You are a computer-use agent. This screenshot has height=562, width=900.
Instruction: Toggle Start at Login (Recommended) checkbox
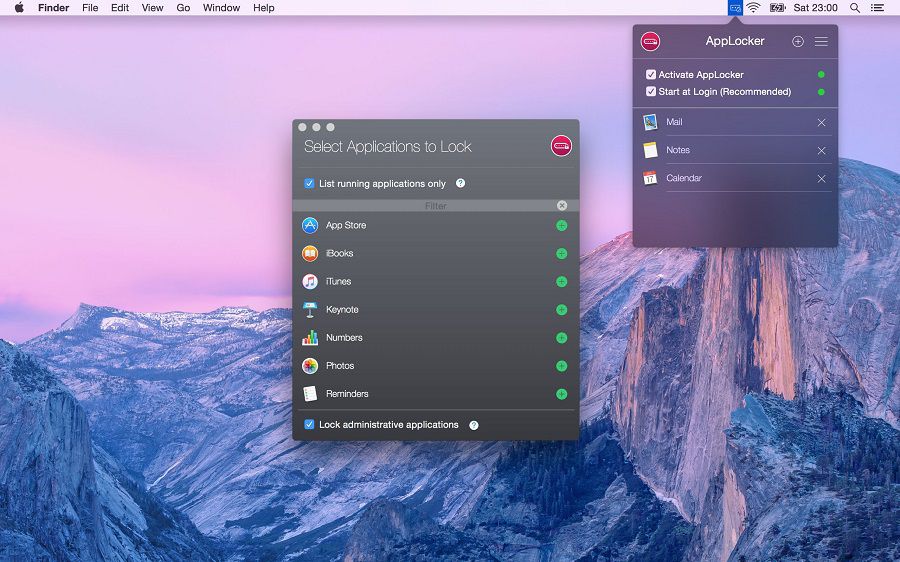click(651, 92)
